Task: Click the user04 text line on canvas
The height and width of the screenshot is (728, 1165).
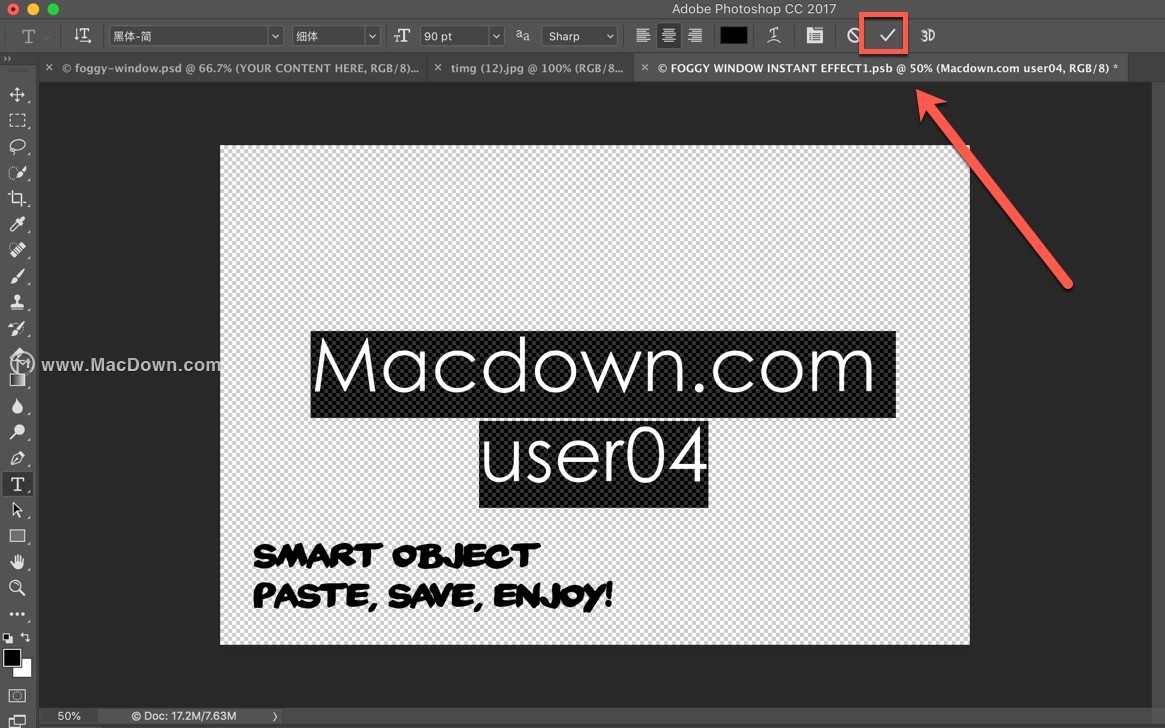Action: pos(594,464)
